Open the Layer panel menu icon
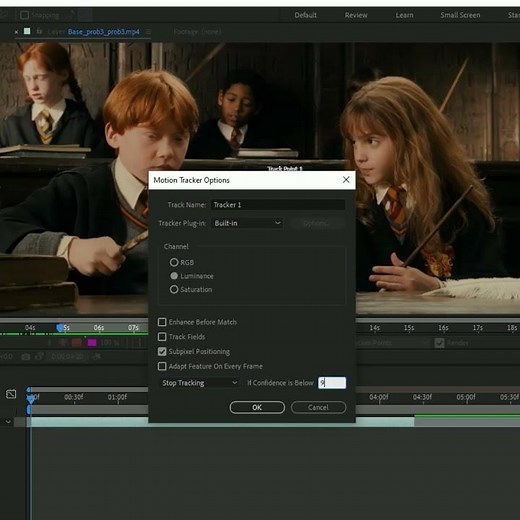520x520 pixels. click(x=148, y=32)
